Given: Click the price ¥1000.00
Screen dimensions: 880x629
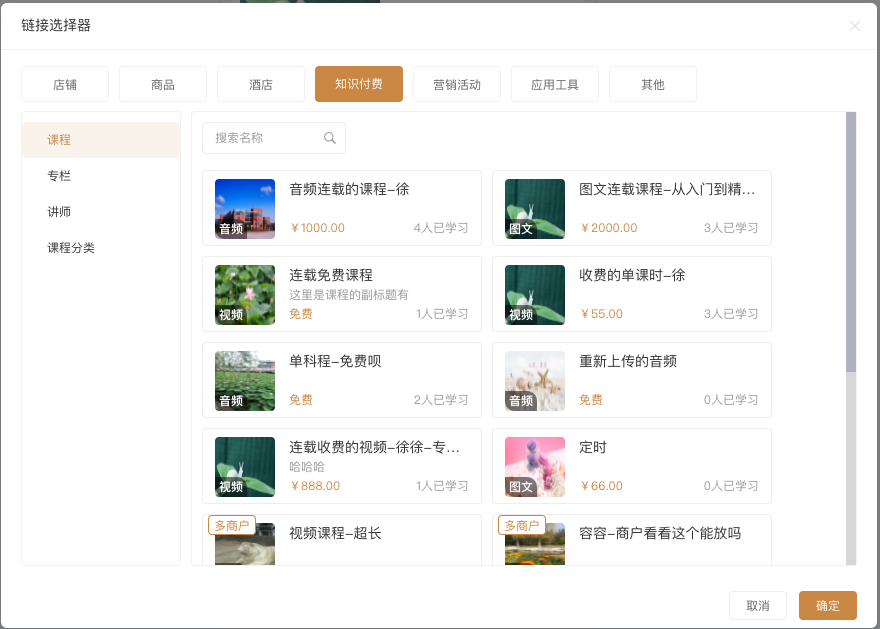Looking at the screenshot, I should 318,228.
